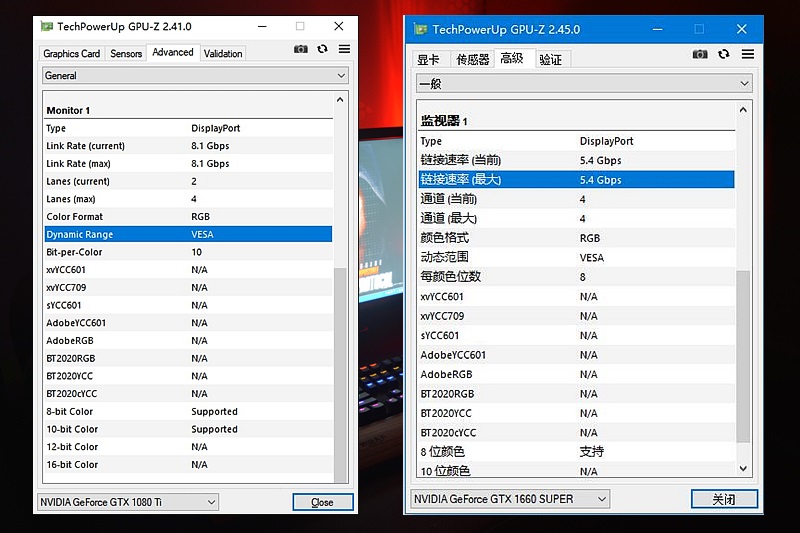Expand the General category dropdown

pyautogui.click(x=195, y=75)
